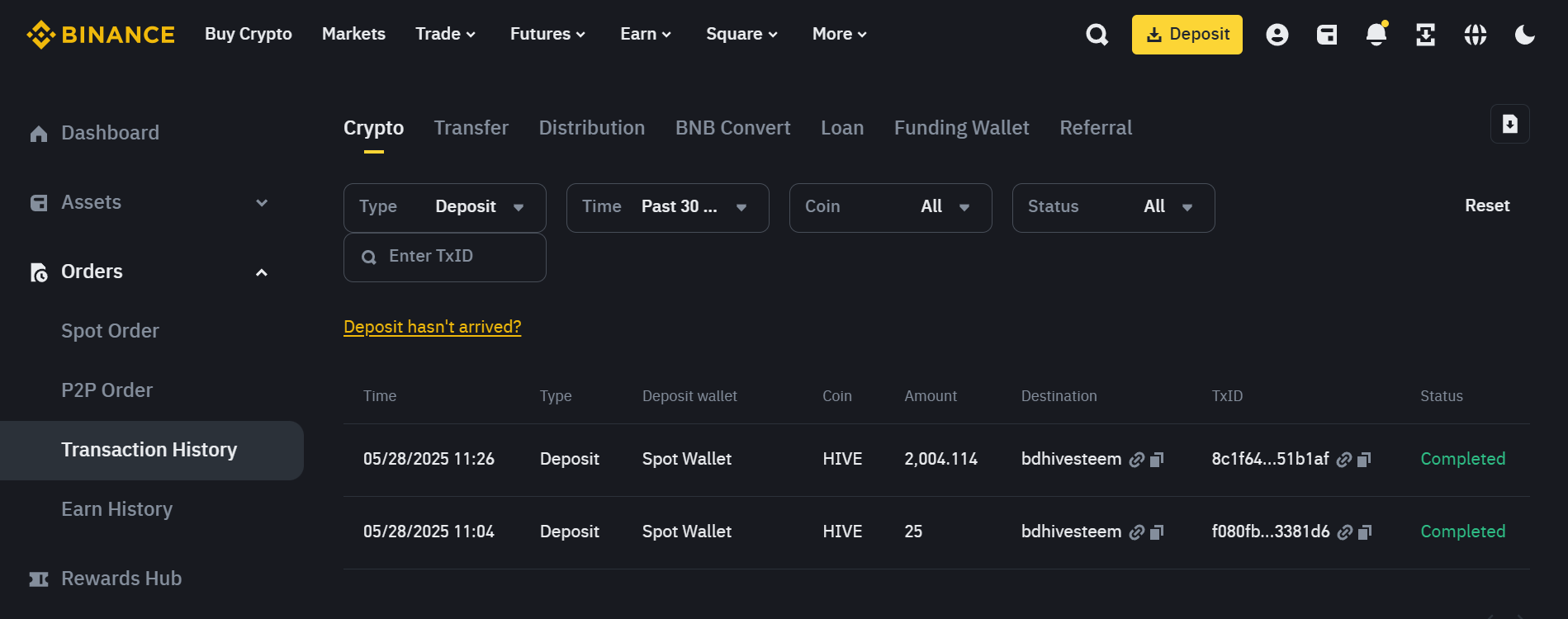Copy destination address in 25 HIVE row

pos(1157,532)
